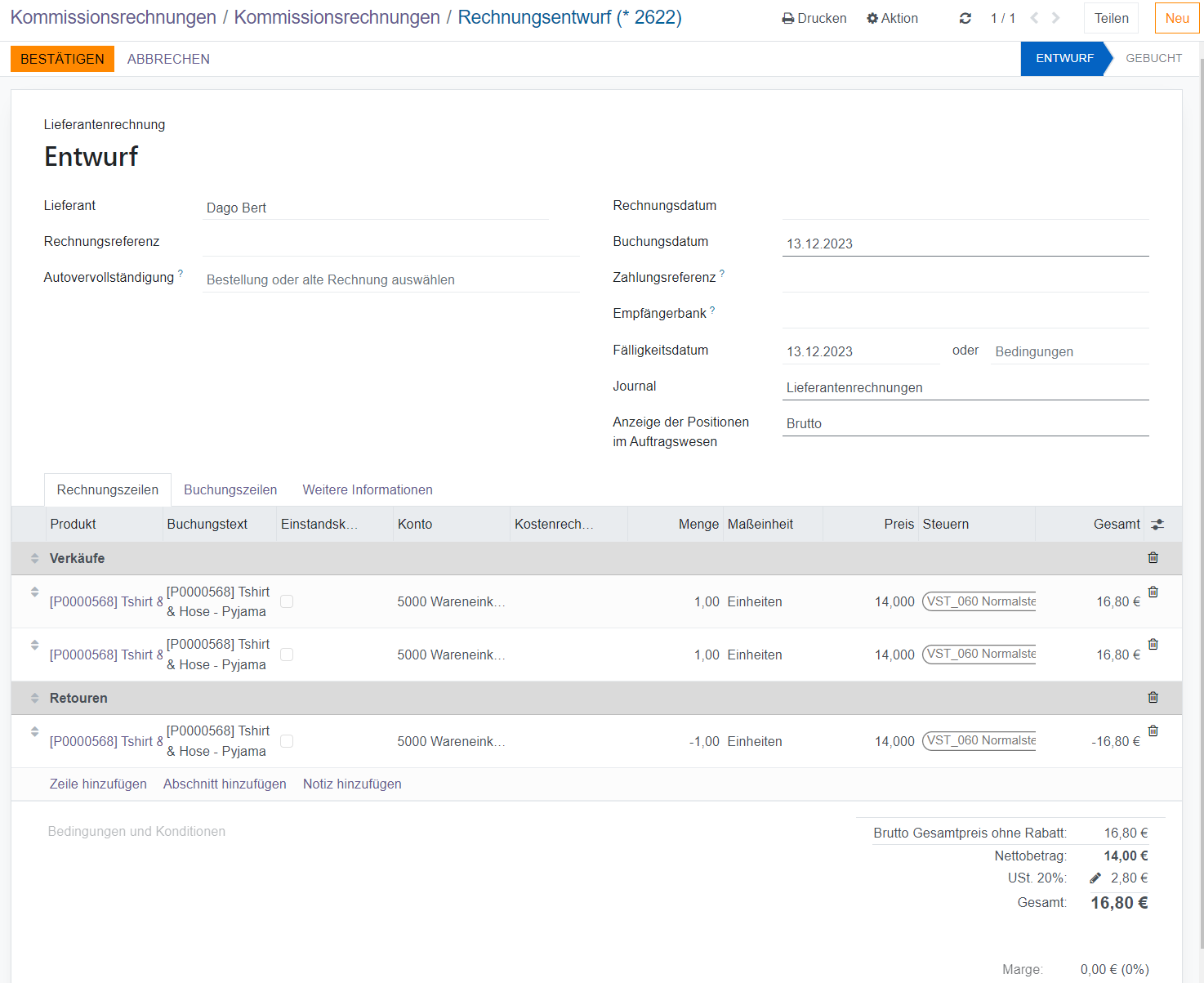
Task: Delete the Verkäufe section with its trash icon
Action: (x=1153, y=557)
